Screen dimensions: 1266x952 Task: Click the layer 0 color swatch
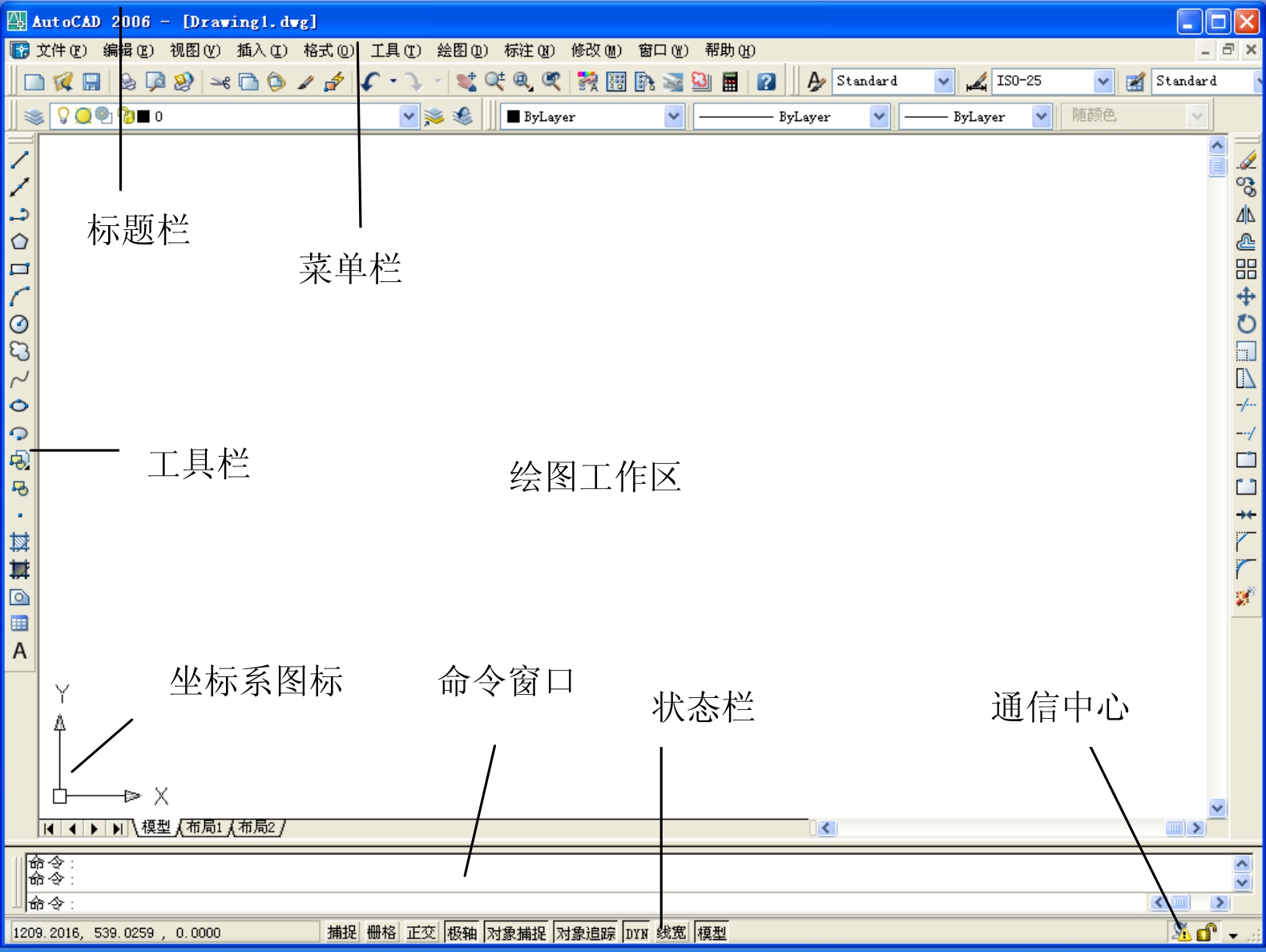pyautogui.click(x=144, y=116)
